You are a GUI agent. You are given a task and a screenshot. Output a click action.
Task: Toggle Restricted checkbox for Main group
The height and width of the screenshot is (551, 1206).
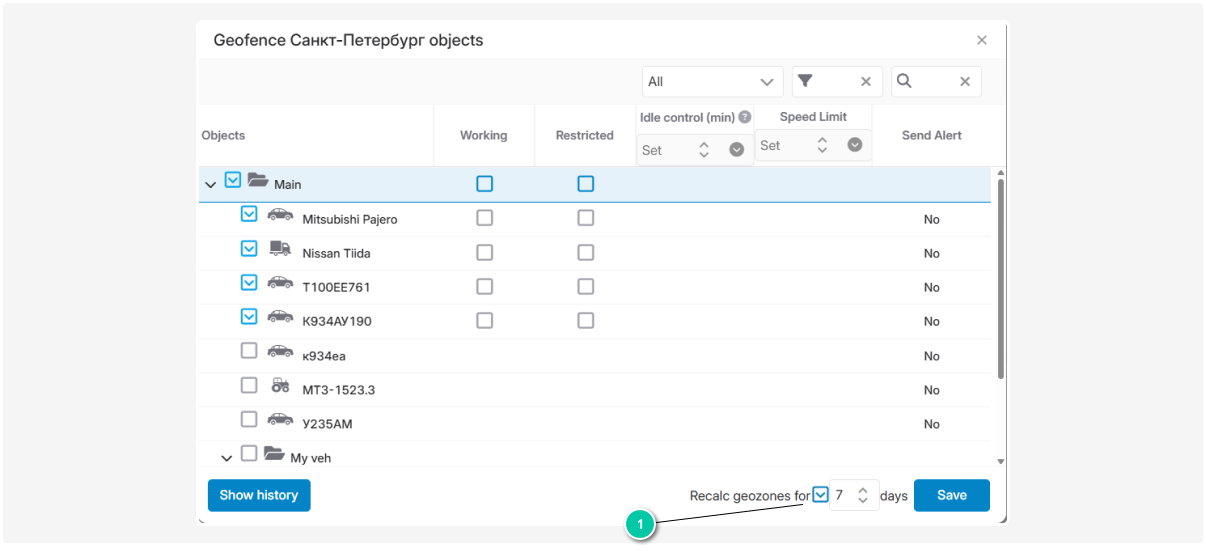(x=586, y=184)
